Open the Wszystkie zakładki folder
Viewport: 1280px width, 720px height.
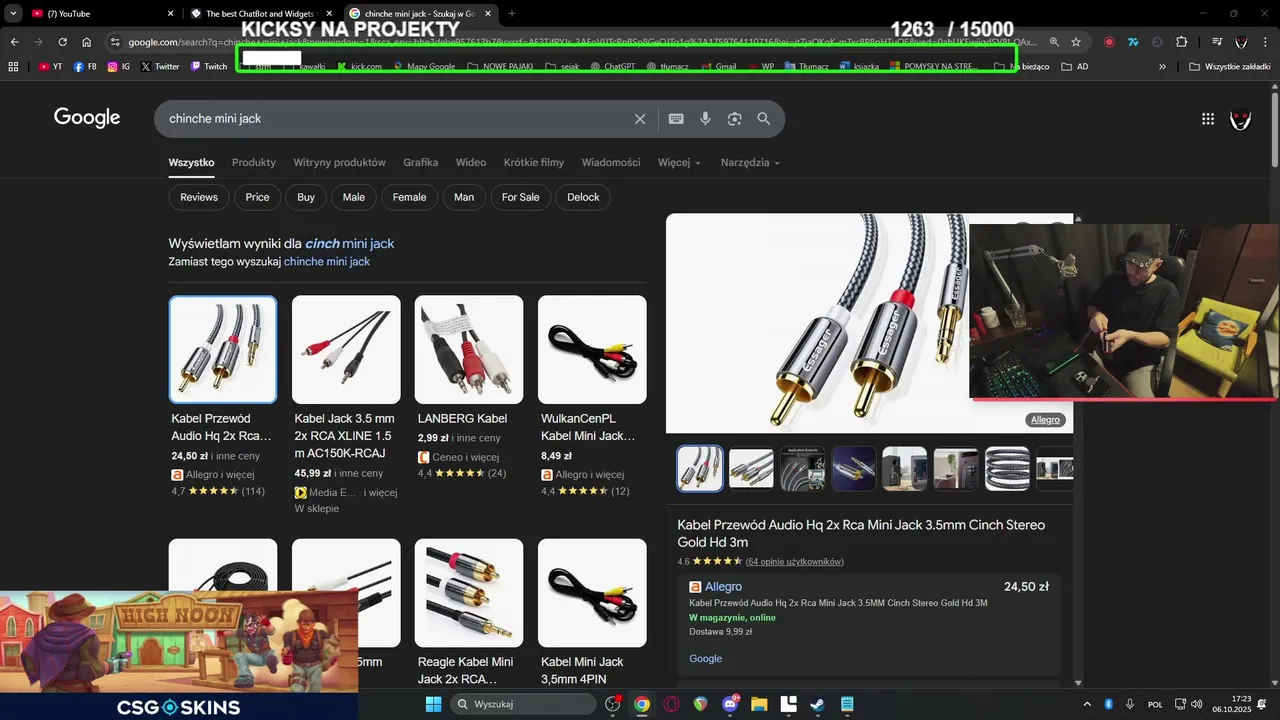coord(1229,66)
